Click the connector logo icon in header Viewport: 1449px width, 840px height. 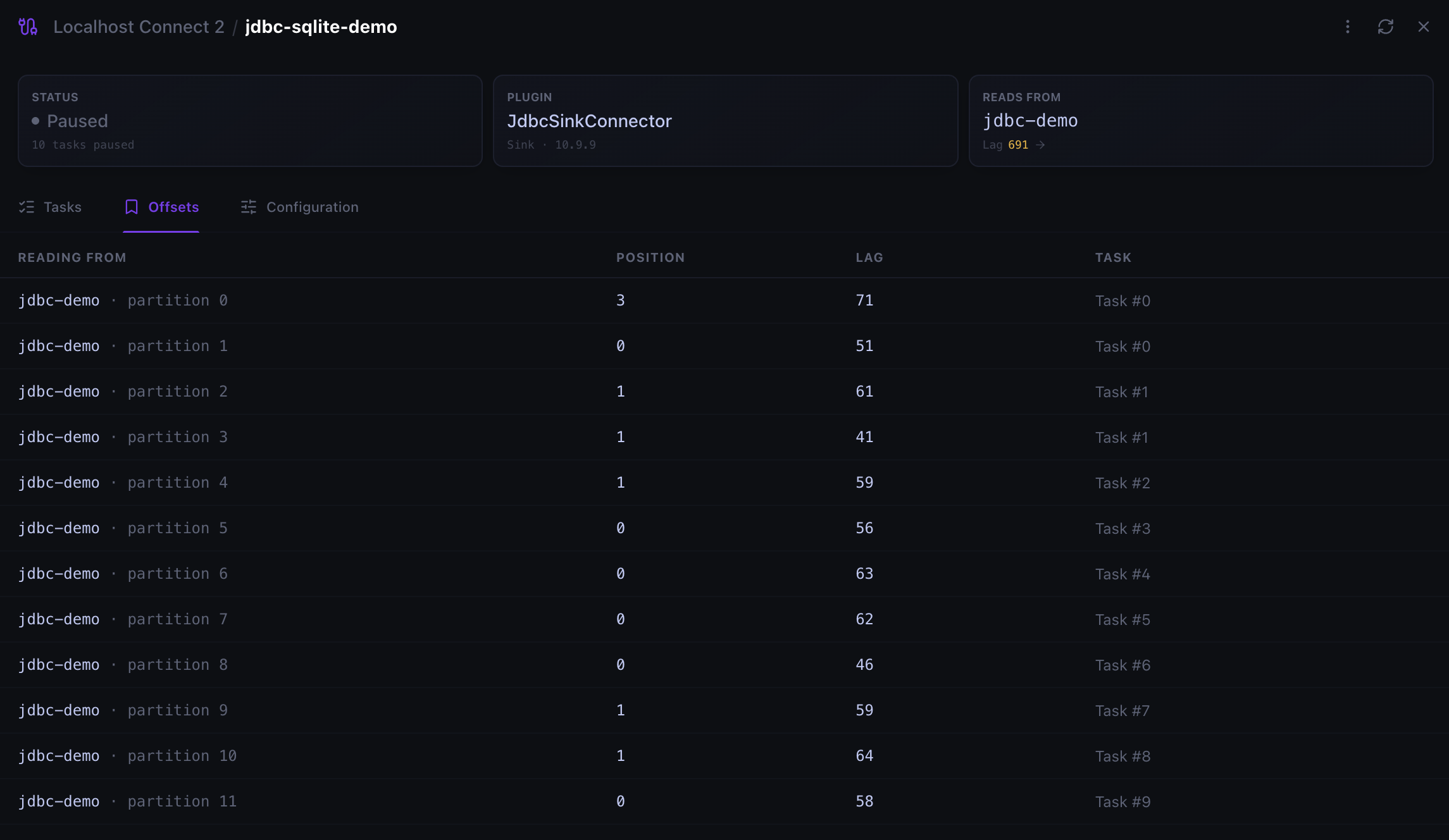(28, 27)
